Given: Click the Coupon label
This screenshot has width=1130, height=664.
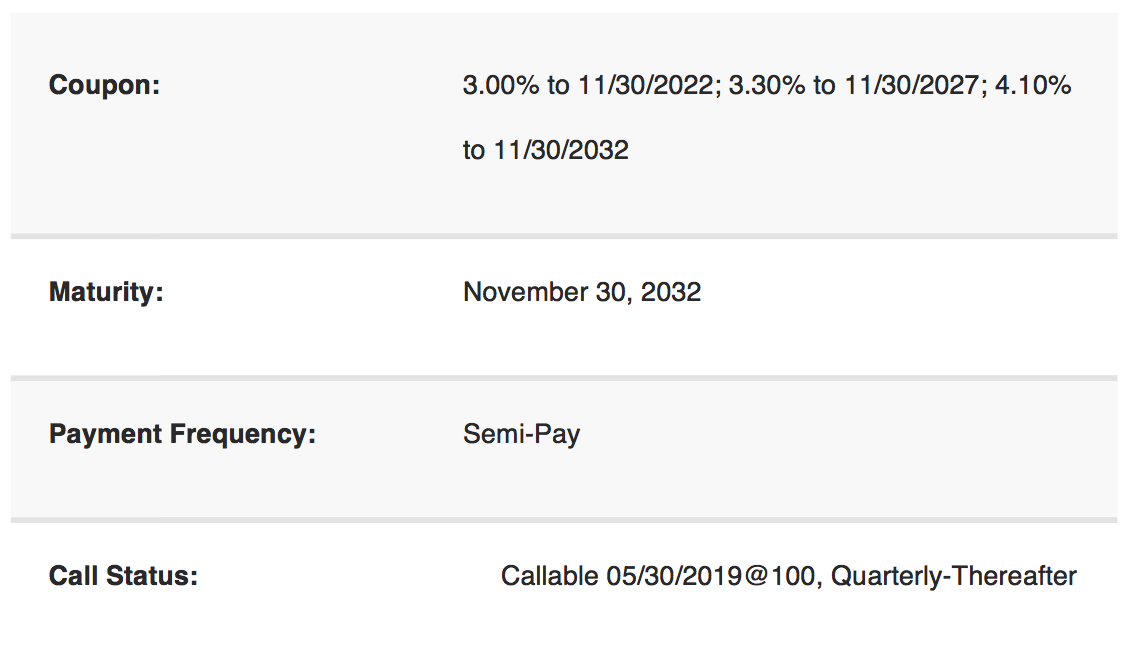Looking at the screenshot, I should tap(104, 85).
